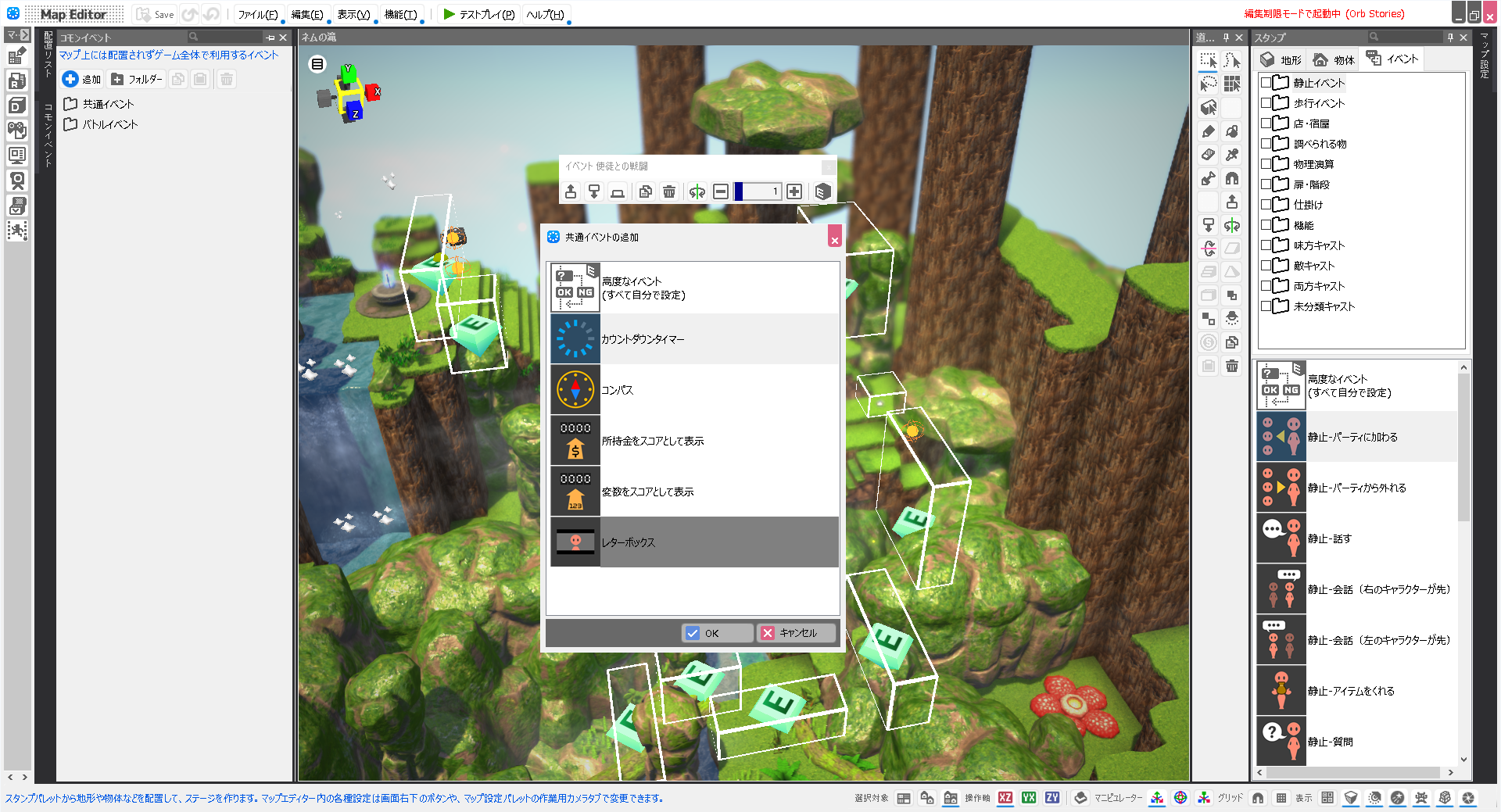This screenshot has height=812, width=1501.
Task: Switch to the 物体 stamp tab
Action: (1334, 59)
